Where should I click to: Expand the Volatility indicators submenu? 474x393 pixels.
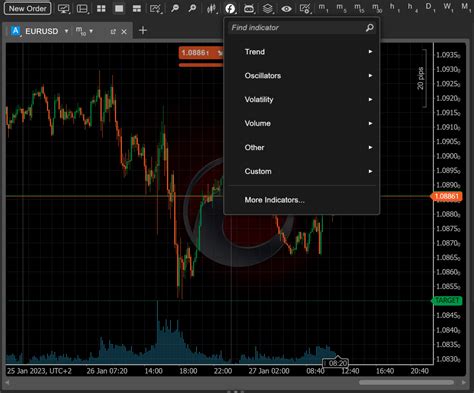click(302, 99)
